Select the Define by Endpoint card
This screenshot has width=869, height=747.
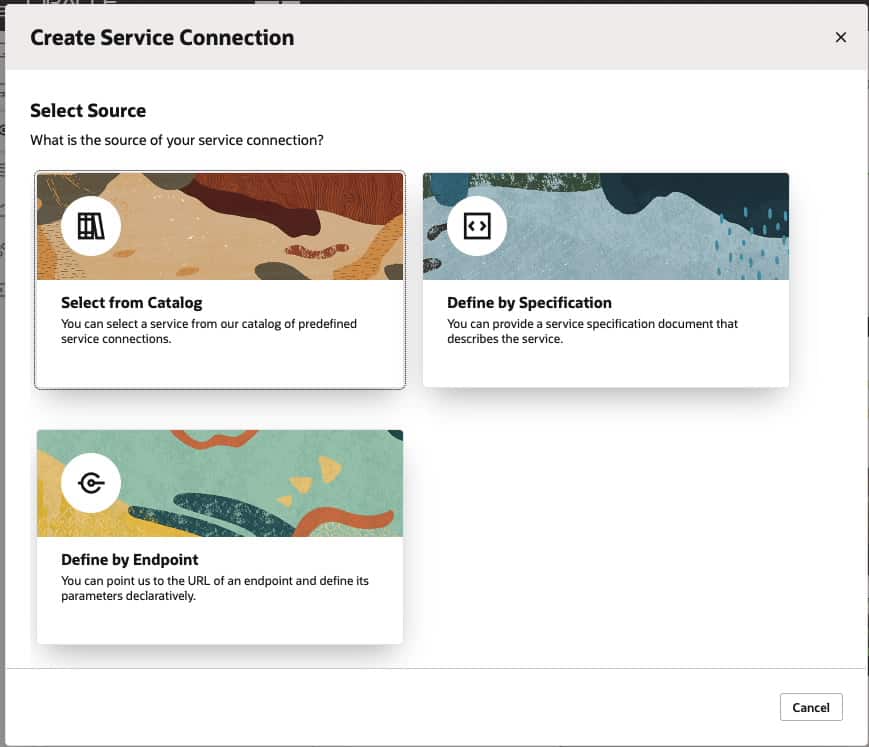click(220, 537)
